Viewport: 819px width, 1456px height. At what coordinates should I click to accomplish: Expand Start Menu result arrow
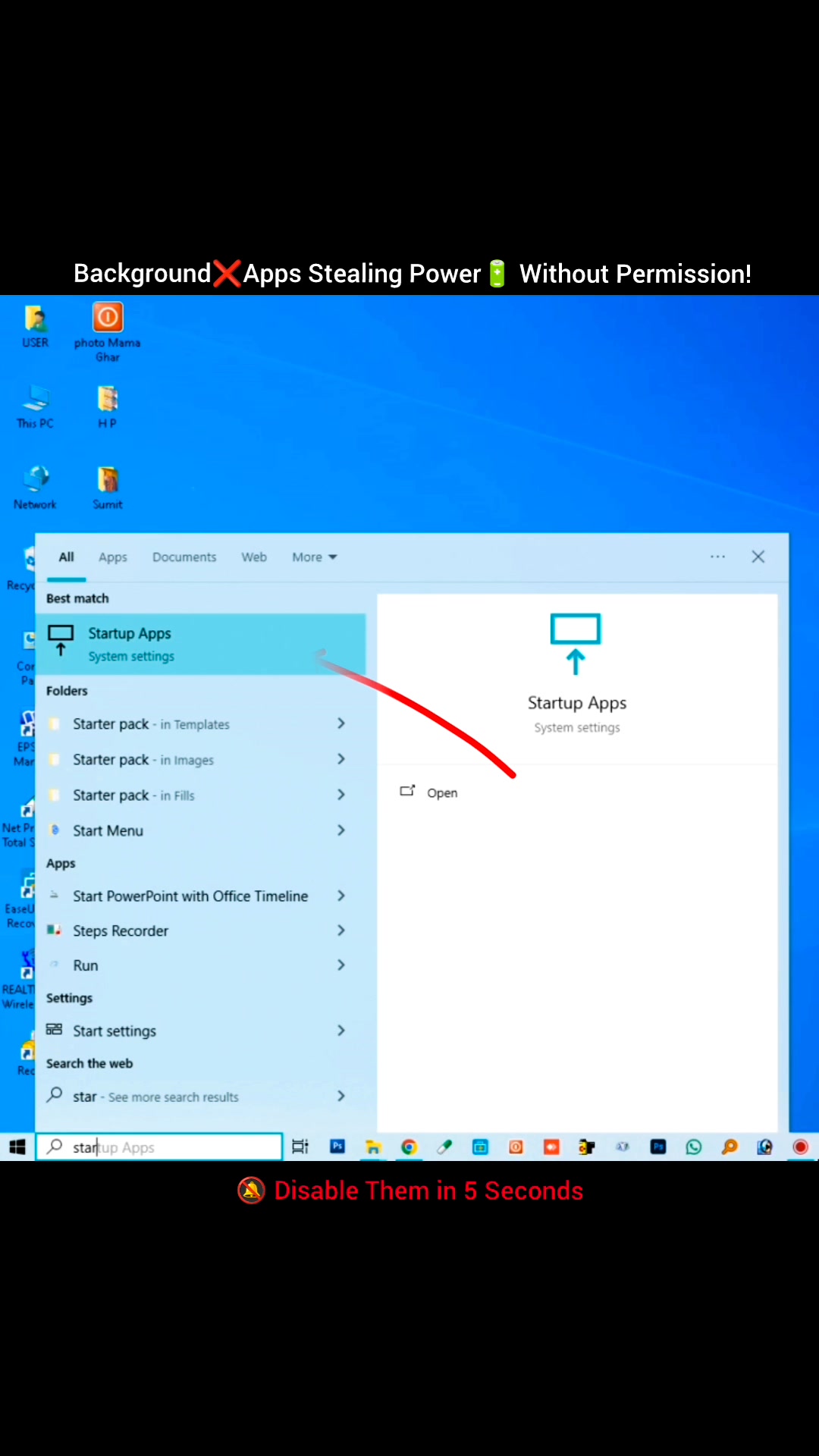(x=341, y=830)
